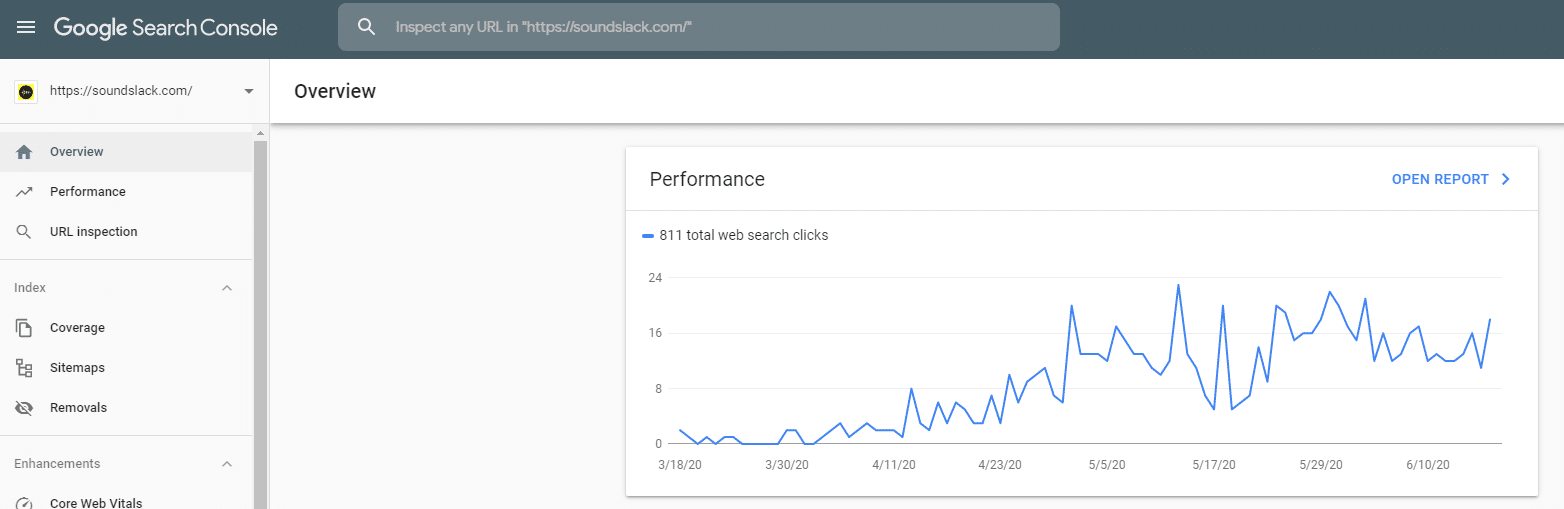Click the Overview page heading

(x=335, y=91)
